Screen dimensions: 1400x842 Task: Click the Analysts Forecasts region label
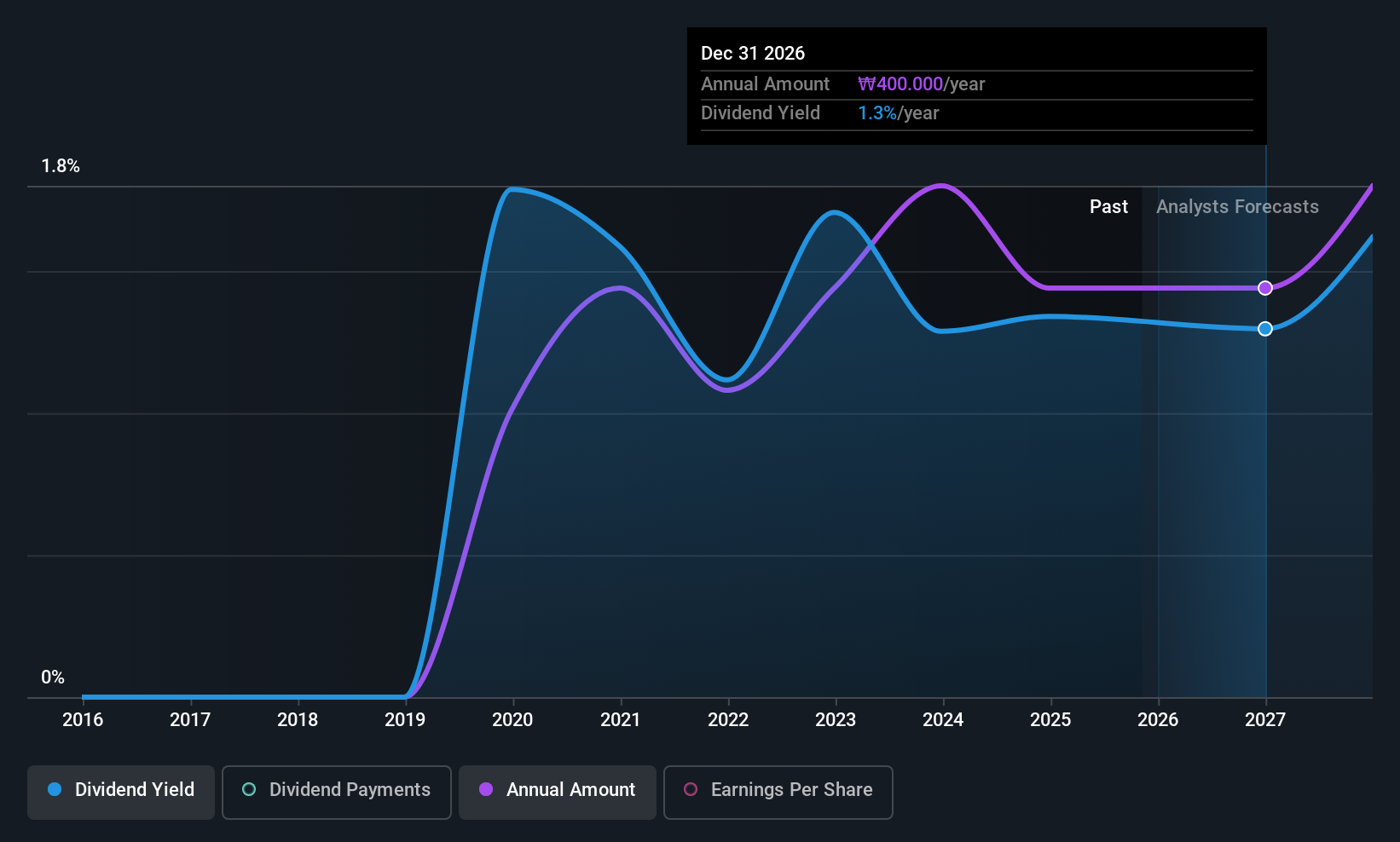click(x=1237, y=207)
